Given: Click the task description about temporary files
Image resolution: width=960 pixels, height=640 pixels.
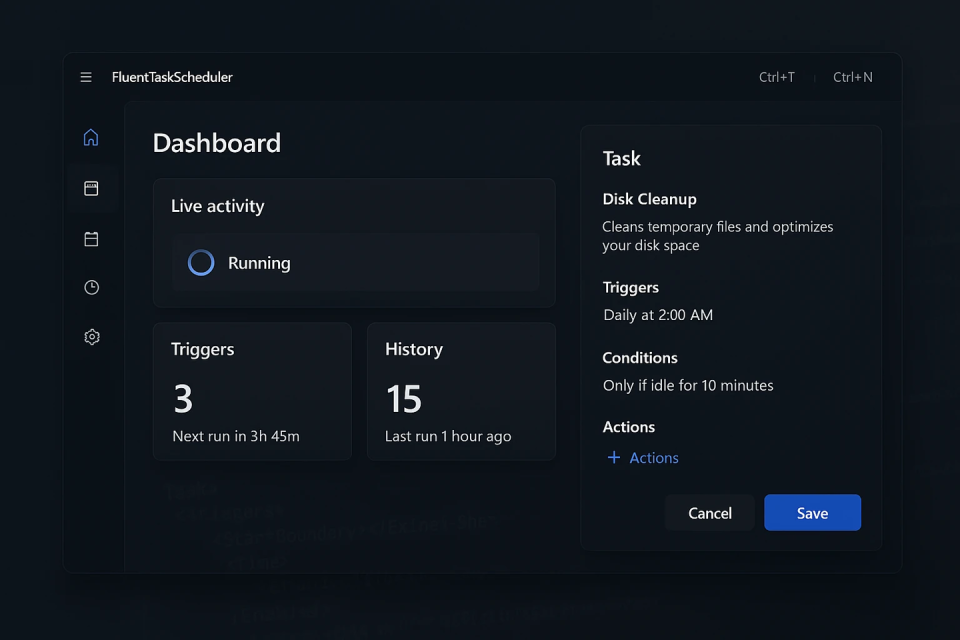Looking at the screenshot, I should pyautogui.click(x=717, y=236).
